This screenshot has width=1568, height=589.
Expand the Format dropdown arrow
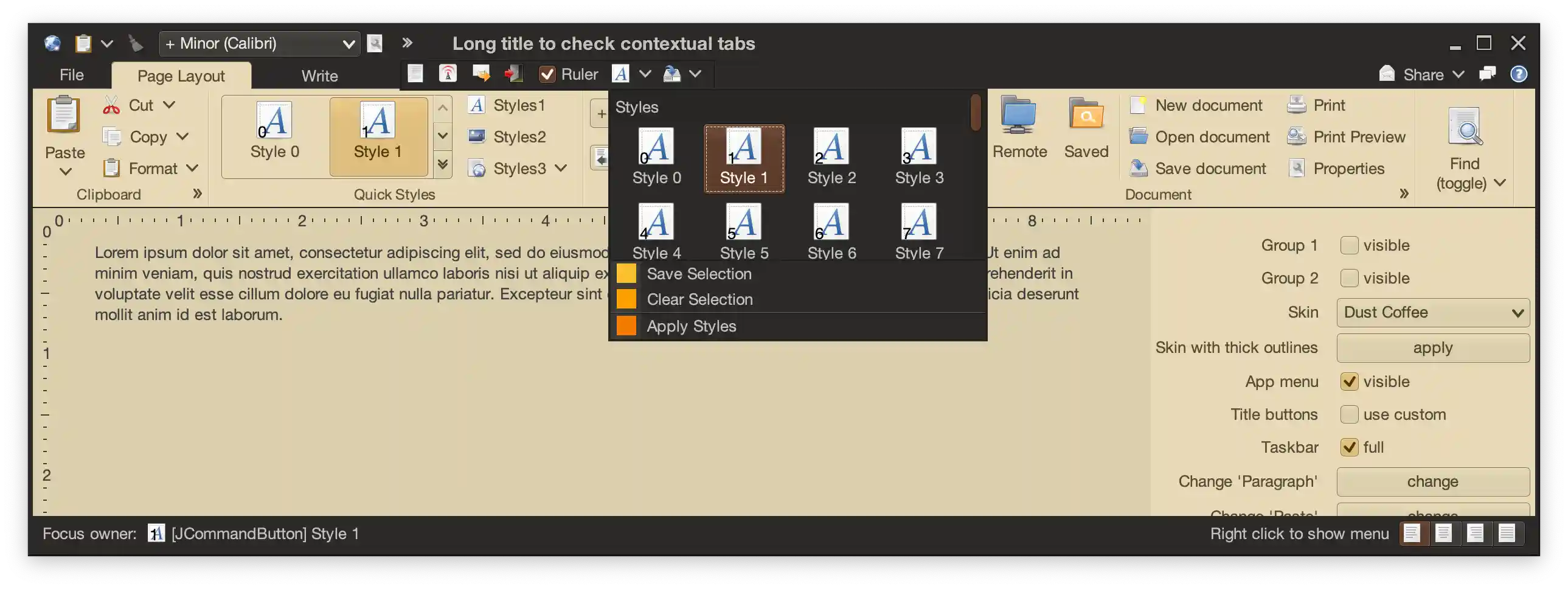click(192, 168)
